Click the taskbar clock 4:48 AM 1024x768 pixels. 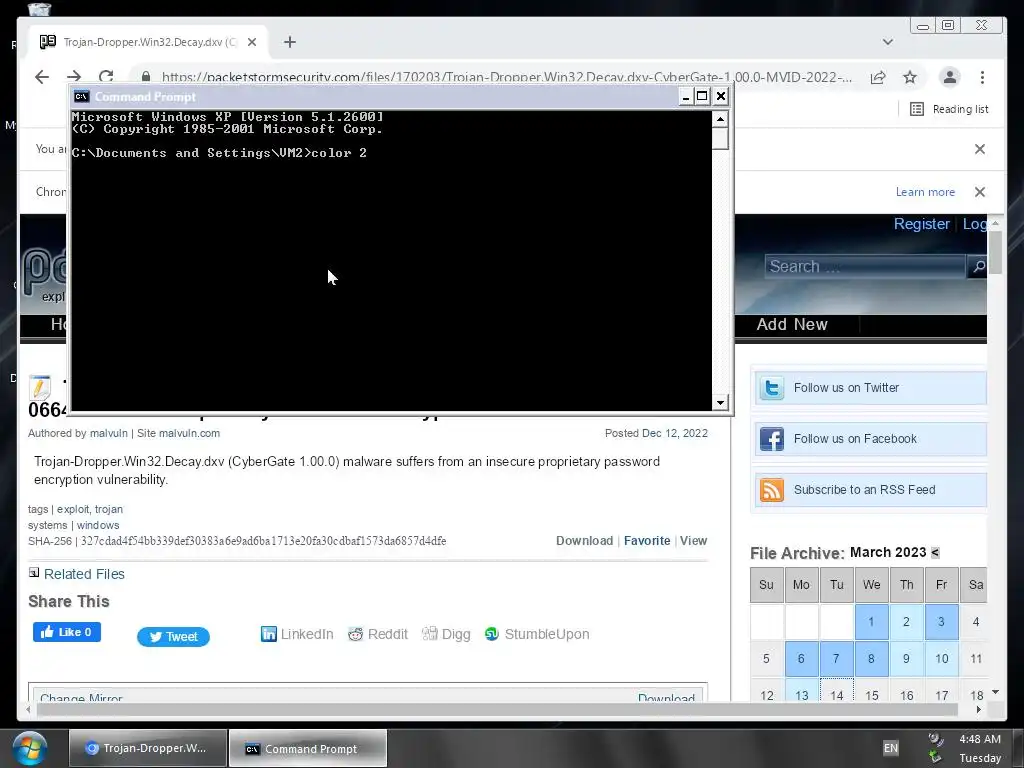click(980, 739)
